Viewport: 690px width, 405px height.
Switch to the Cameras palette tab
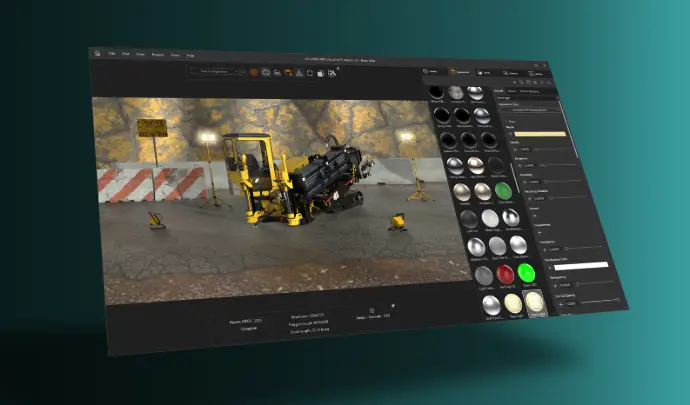click(x=510, y=73)
